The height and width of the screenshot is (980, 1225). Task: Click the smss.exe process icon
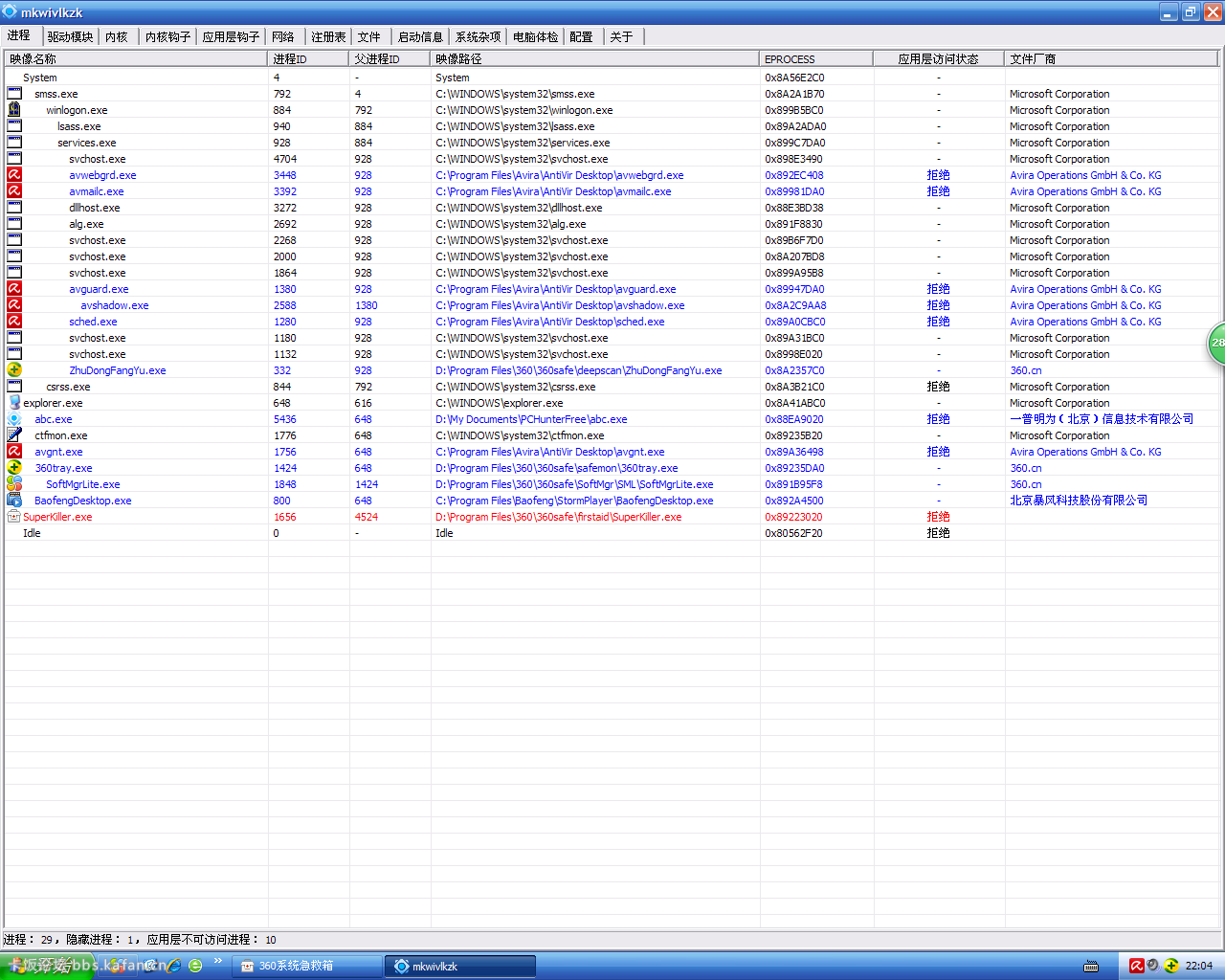[x=14, y=94]
